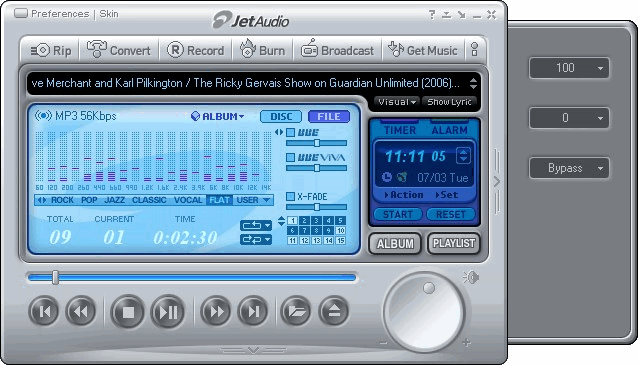Click the Eject button
Image resolution: width=638 pixels, height=365 pixels.
(334, 311)
